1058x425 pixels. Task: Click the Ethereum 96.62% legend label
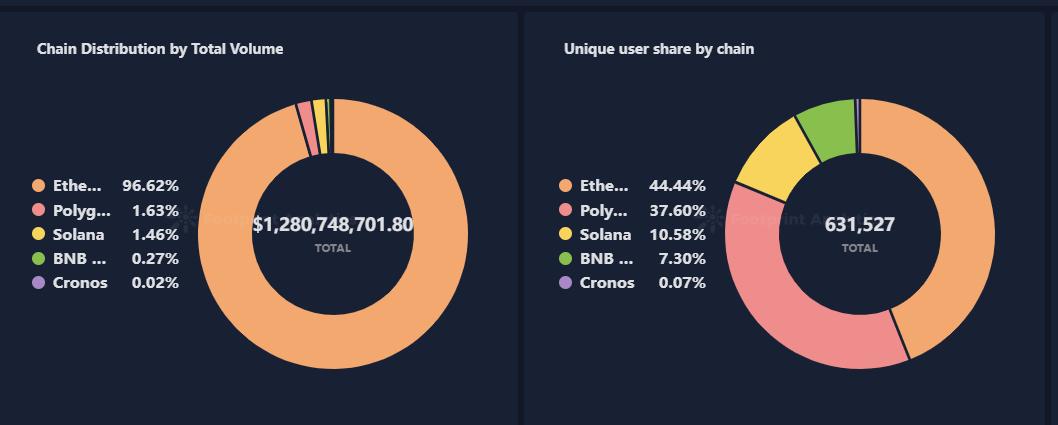pyautogui.click(x=78, y=186)
